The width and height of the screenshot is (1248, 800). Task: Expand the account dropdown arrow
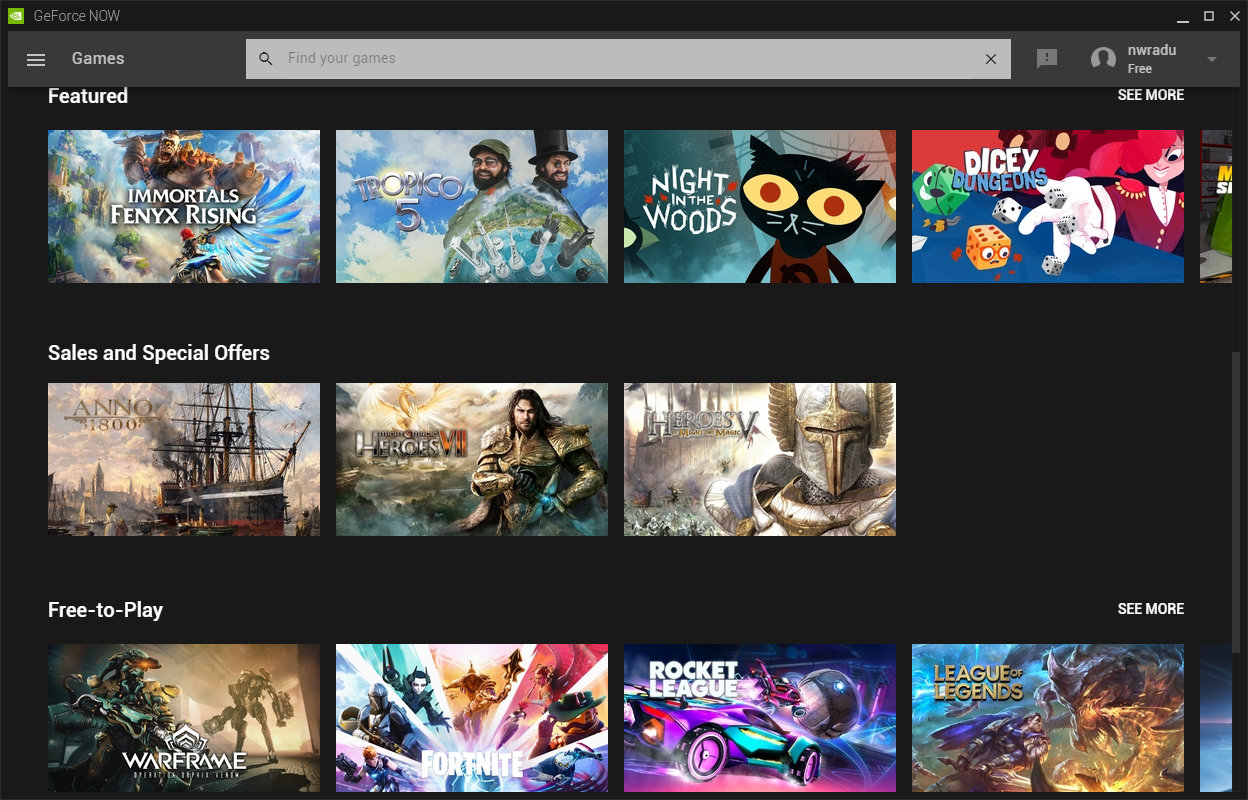(x=1212, y=59)
